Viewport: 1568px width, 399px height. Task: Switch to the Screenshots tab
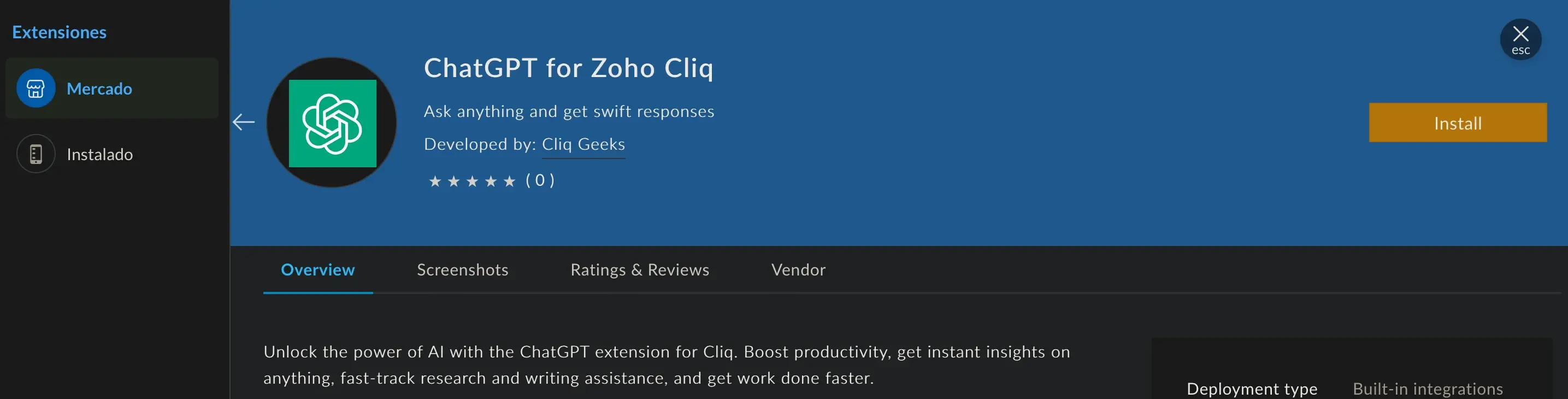click(462, 270)
